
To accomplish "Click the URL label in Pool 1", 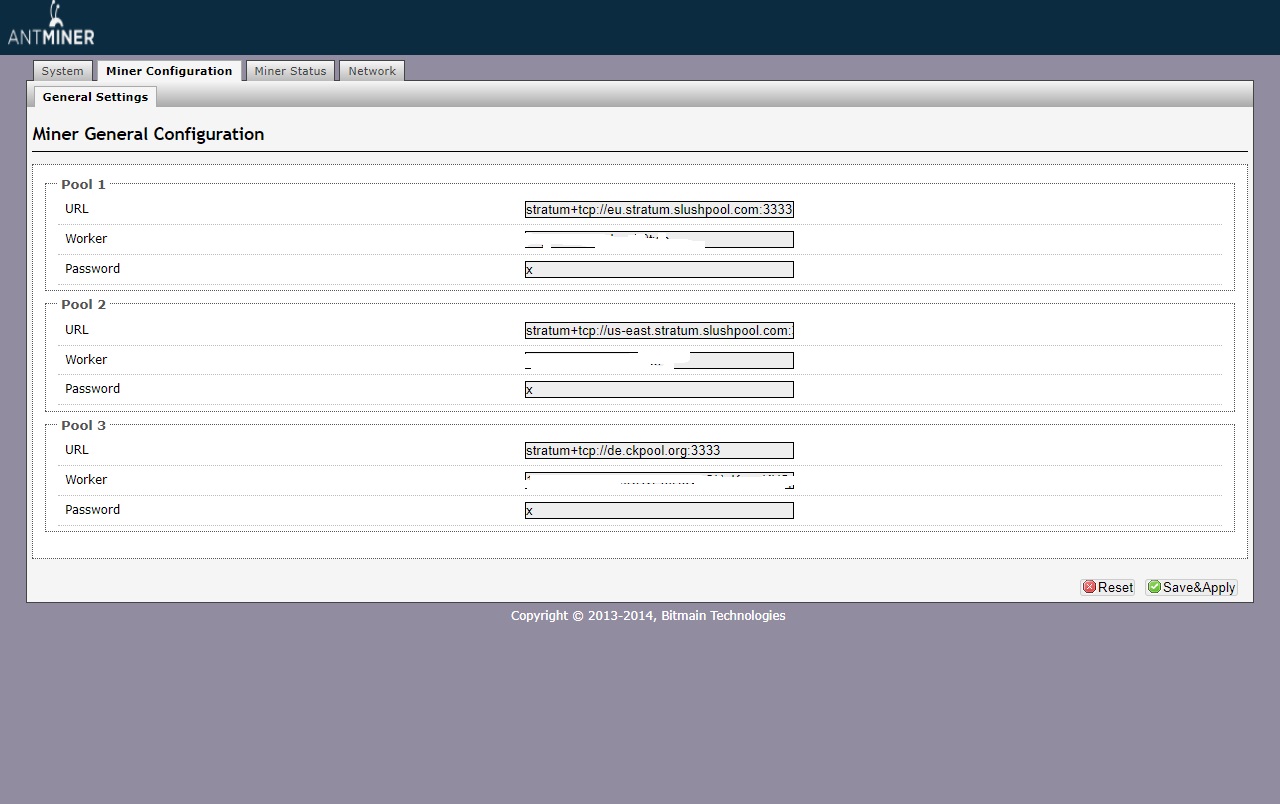I will pos(77,208).
